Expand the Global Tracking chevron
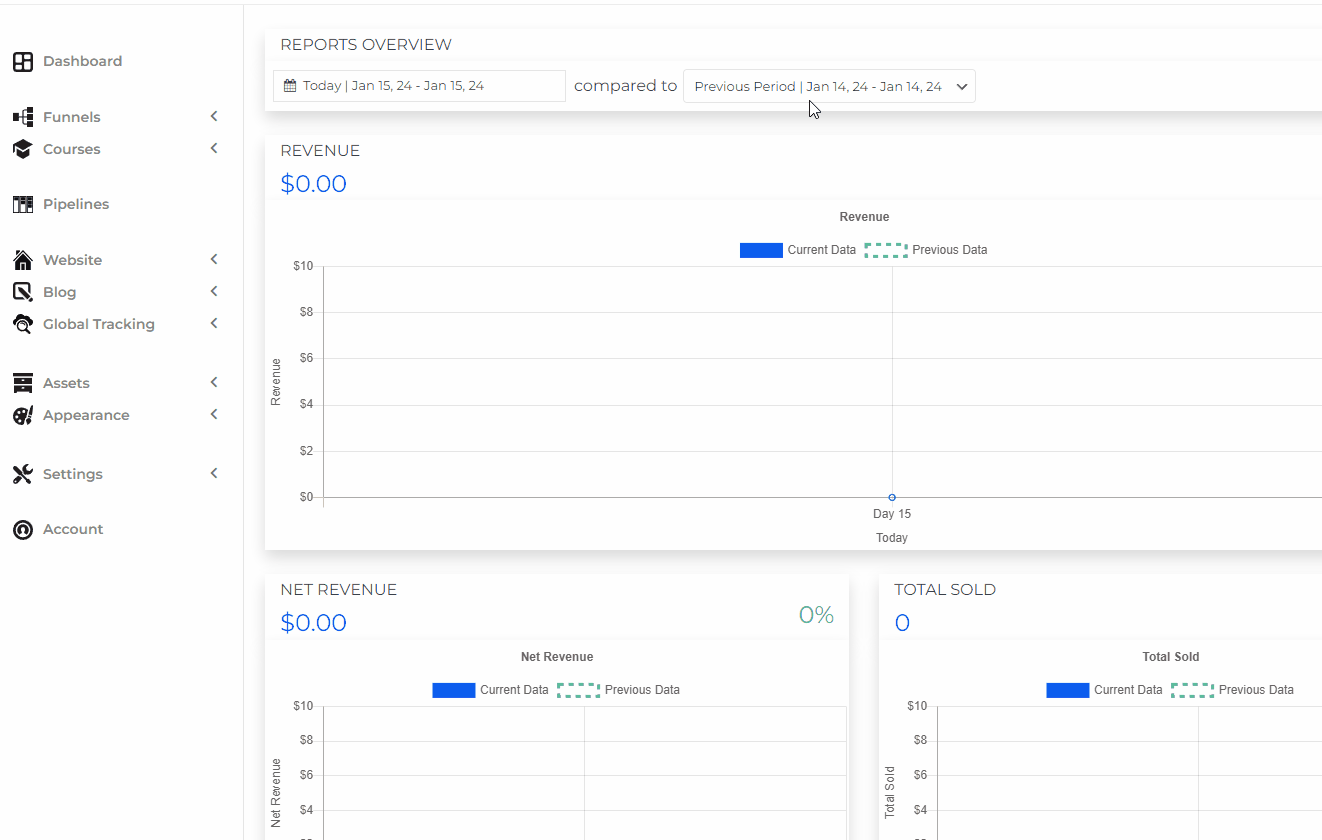This screenshot has height=840, width=1322. (214, 324)
